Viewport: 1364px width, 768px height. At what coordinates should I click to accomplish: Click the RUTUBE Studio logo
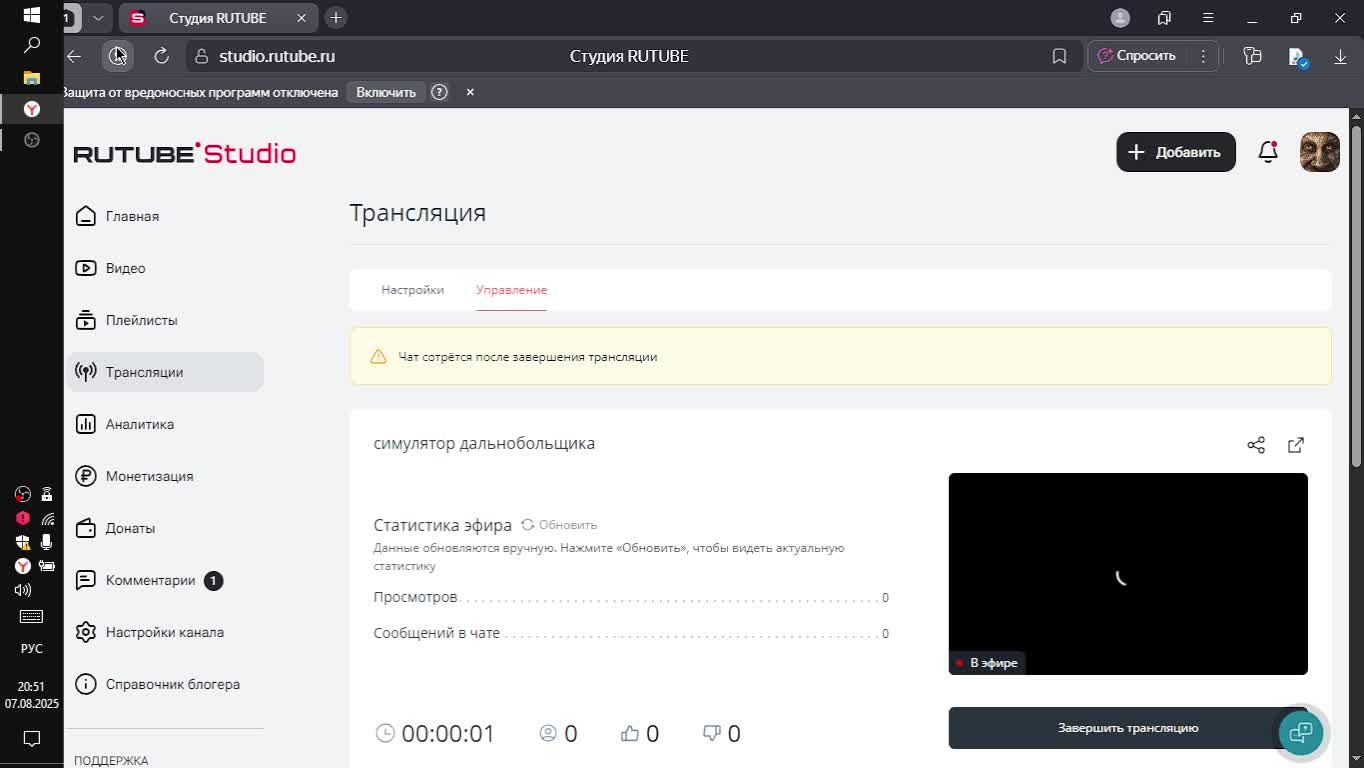185,153
